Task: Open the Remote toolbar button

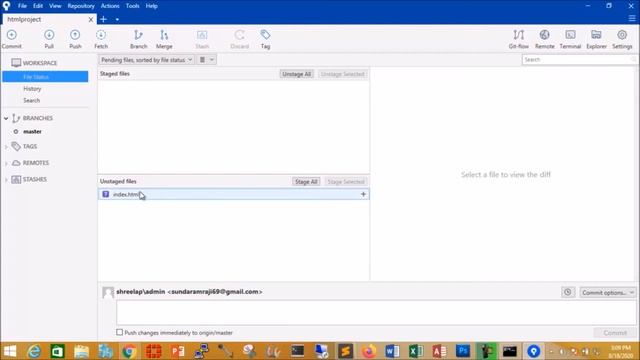Action: [544, 39]
